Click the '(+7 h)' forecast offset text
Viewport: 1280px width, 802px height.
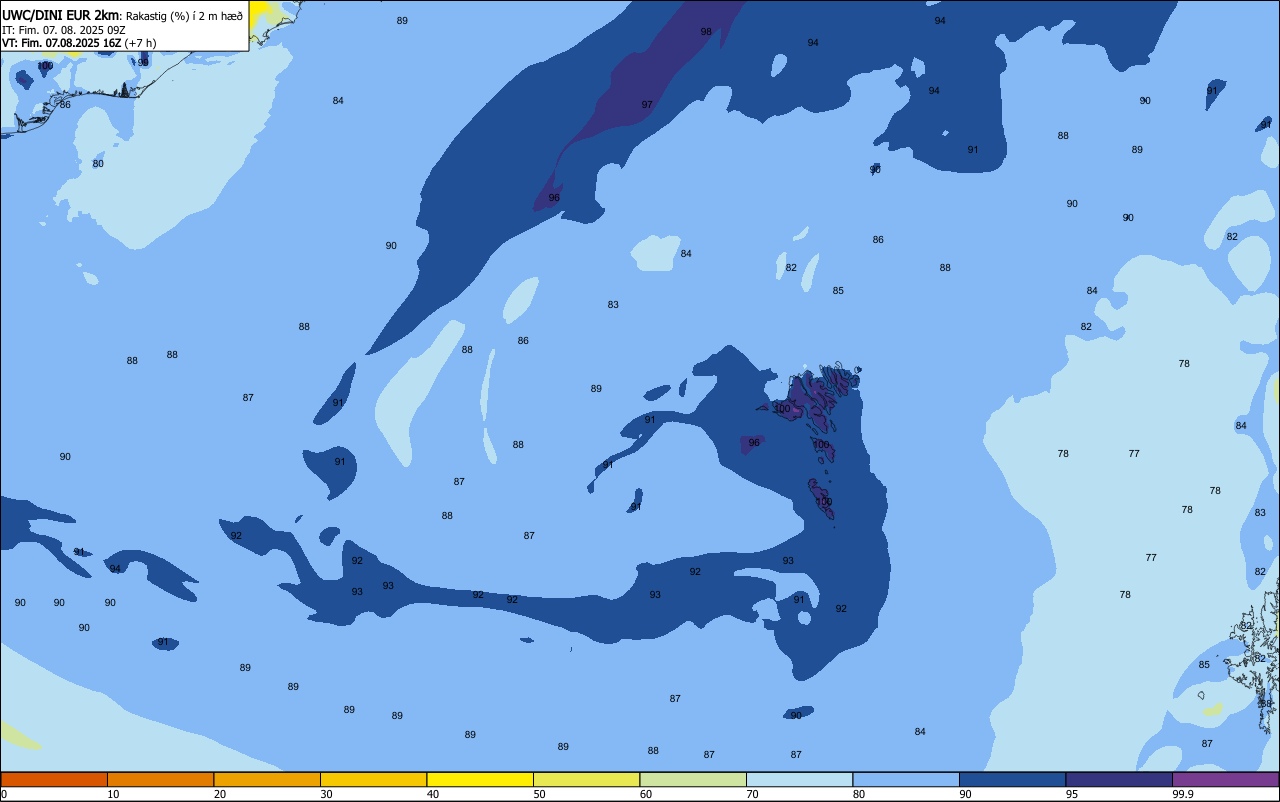(x=140, y=43)
